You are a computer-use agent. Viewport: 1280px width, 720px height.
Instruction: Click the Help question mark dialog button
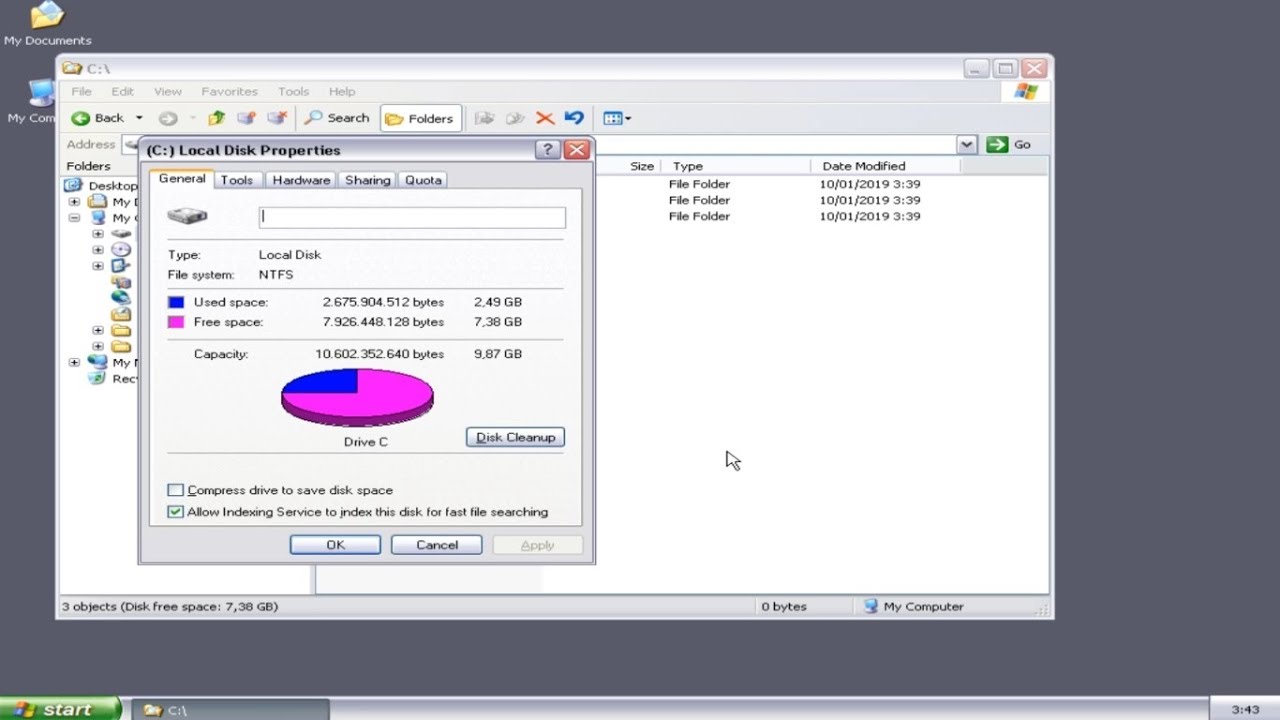coord(548,150)
